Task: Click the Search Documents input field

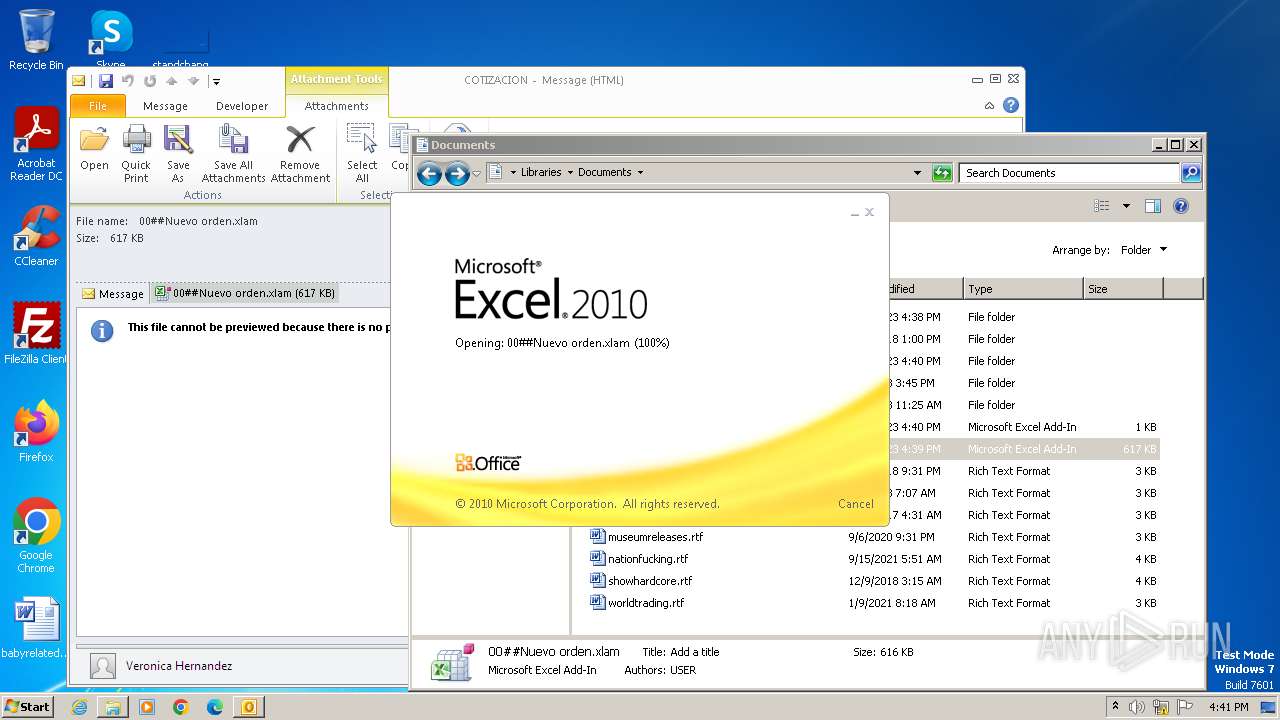Action: (1069, 173)
